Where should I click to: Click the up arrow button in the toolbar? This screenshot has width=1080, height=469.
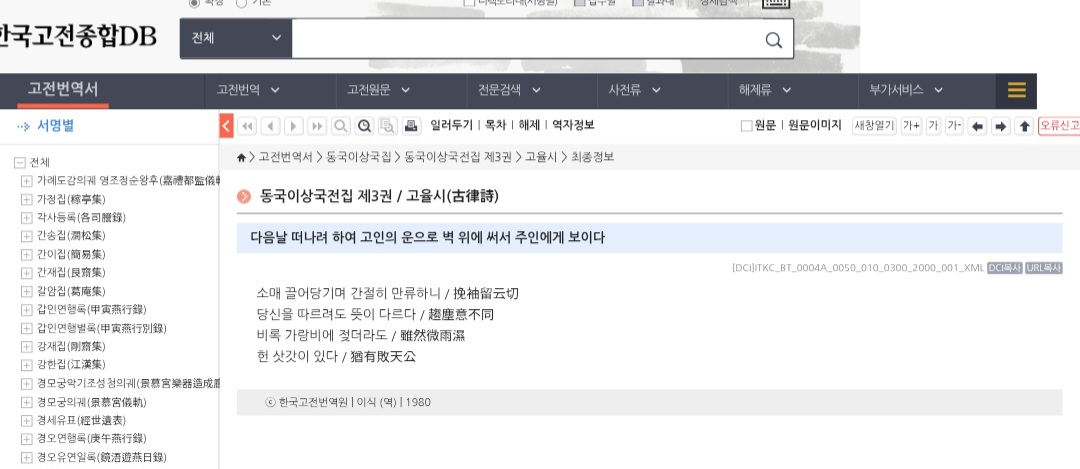1024,126
